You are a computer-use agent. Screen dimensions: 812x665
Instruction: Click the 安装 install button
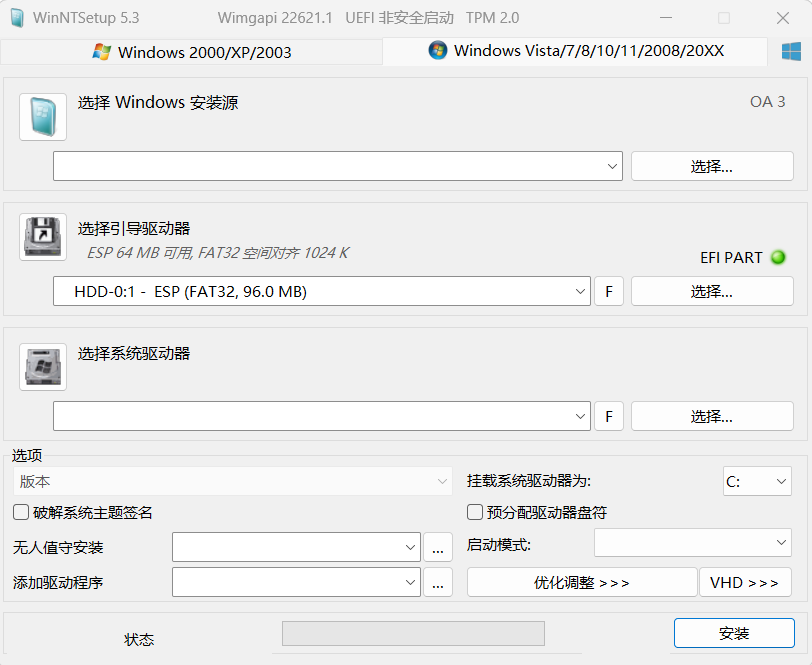click(734, 633)
